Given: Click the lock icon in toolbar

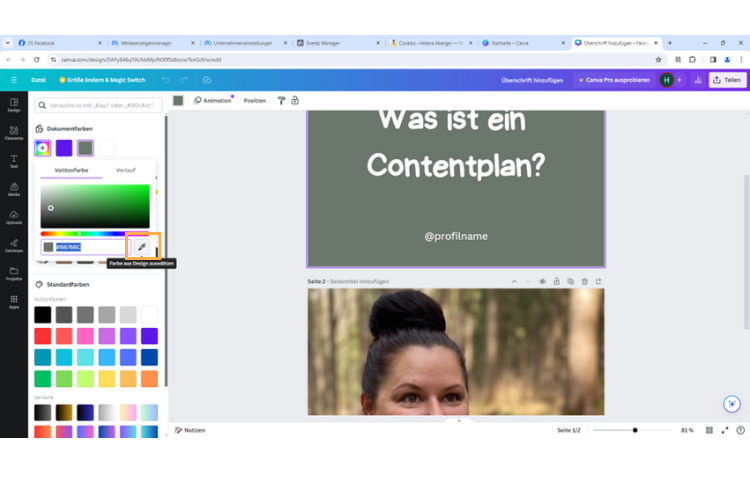Looking at the screenshot, I should tap(295, 100).
